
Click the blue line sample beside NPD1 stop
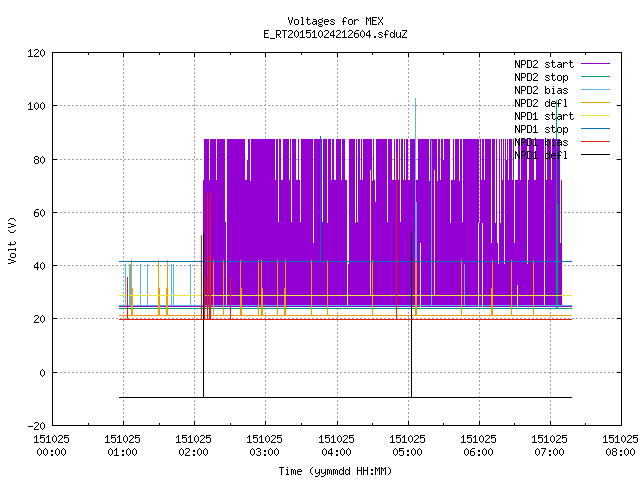coord(596,129)
